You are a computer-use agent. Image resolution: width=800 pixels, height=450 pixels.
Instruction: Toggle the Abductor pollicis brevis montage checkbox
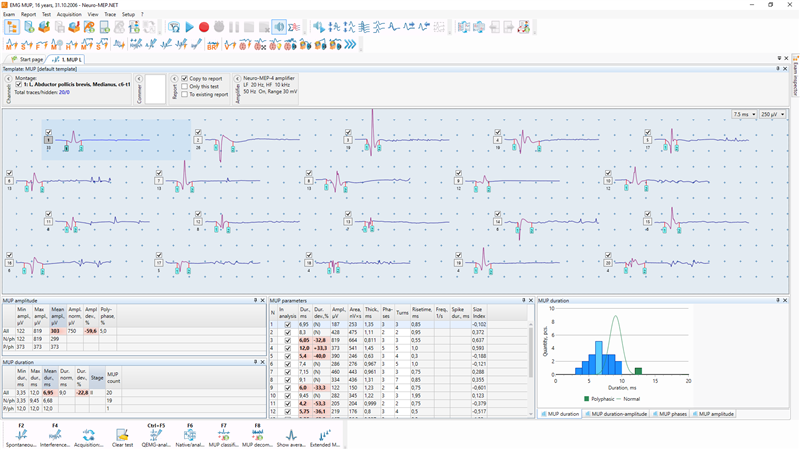click(x=18, y=85)
